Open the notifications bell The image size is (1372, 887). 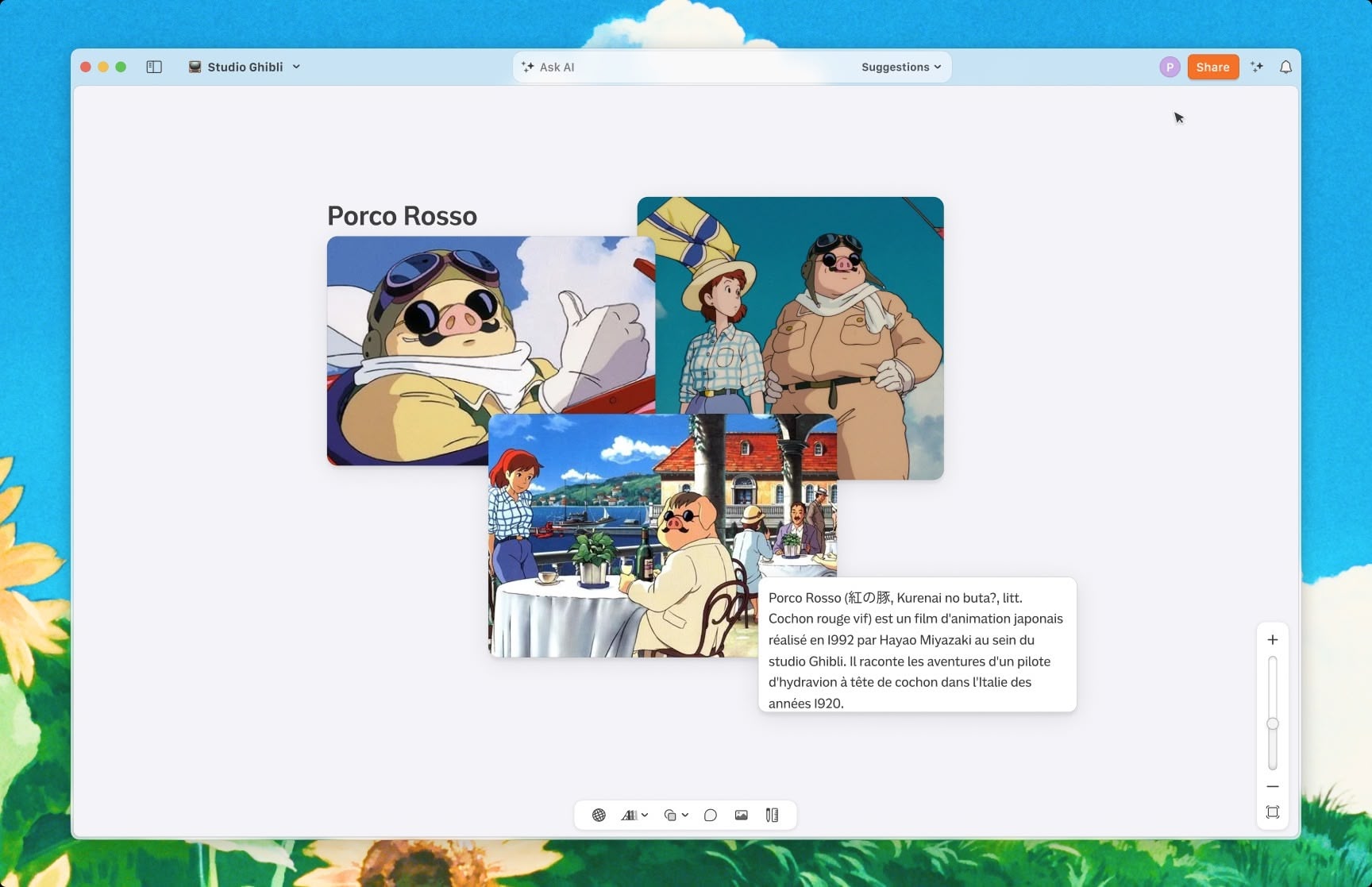click(1285, 67)
